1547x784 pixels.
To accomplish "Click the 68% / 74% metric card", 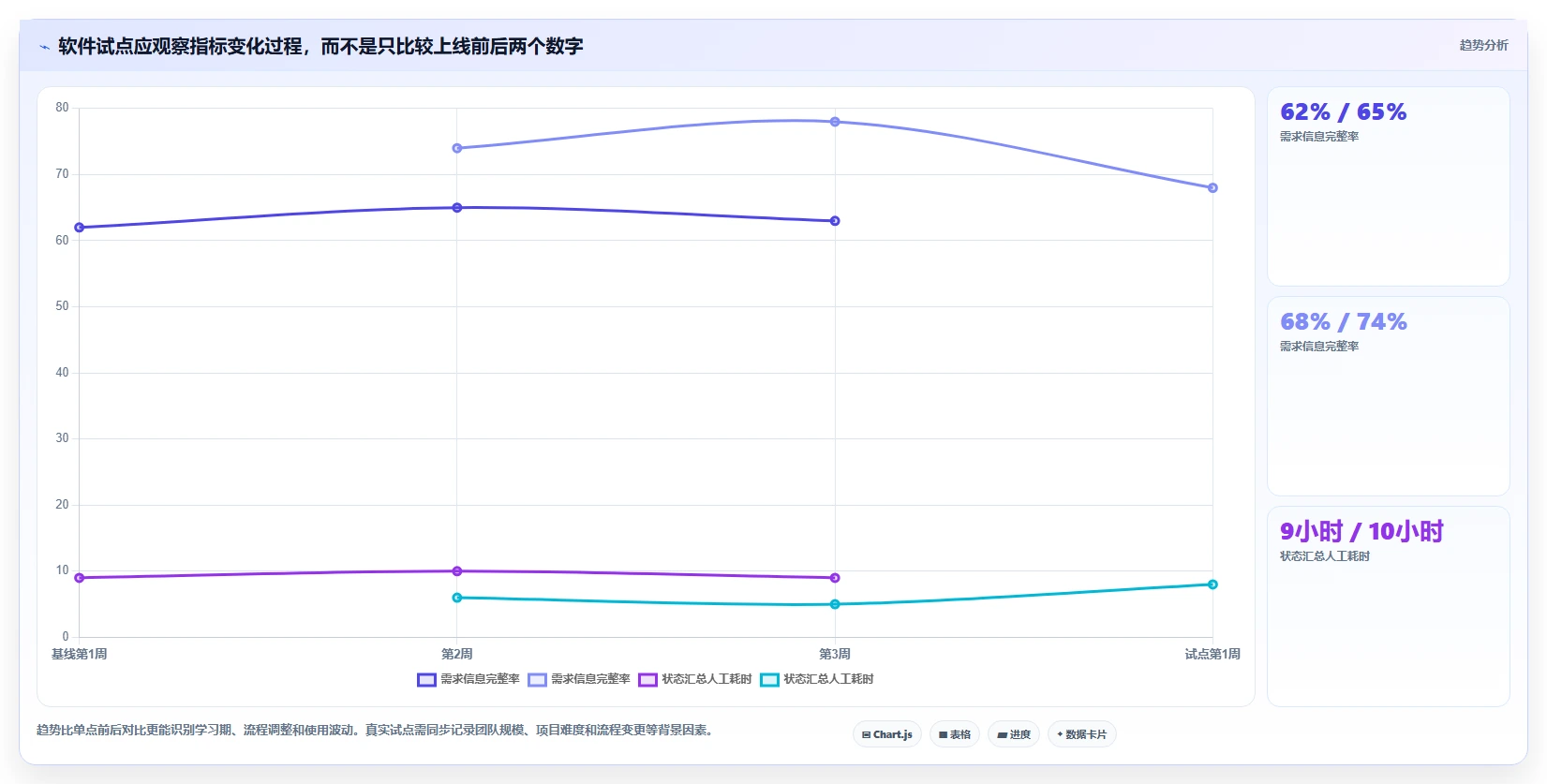I will (x=1388, y=396).
